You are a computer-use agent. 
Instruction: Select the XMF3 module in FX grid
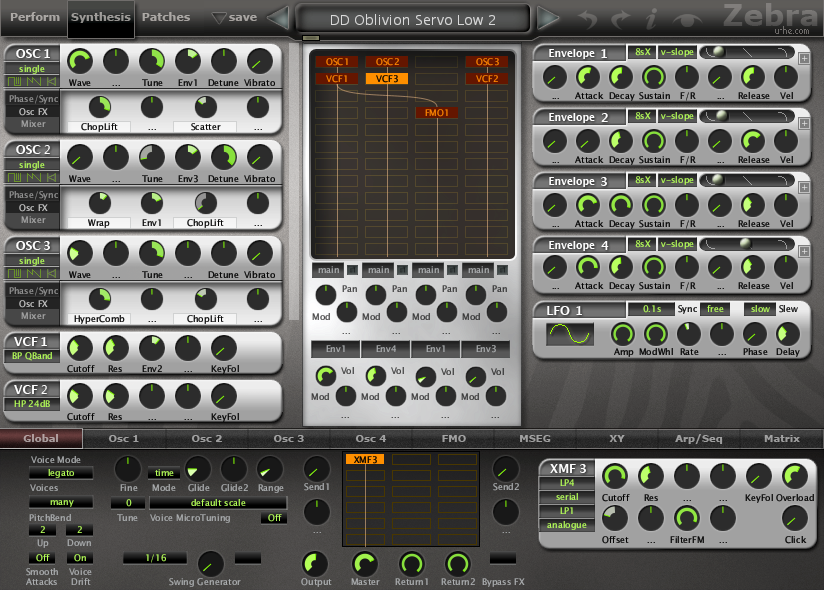[365, 460]
